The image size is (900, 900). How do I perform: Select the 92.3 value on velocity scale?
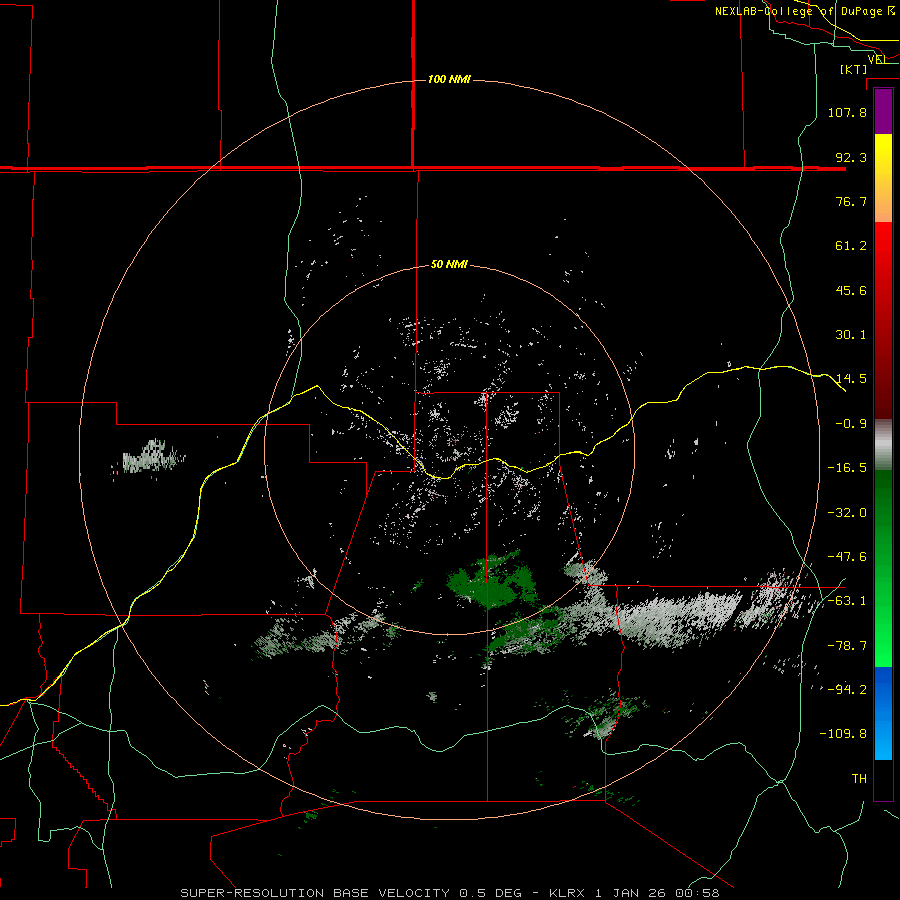[x=851, y=157]
